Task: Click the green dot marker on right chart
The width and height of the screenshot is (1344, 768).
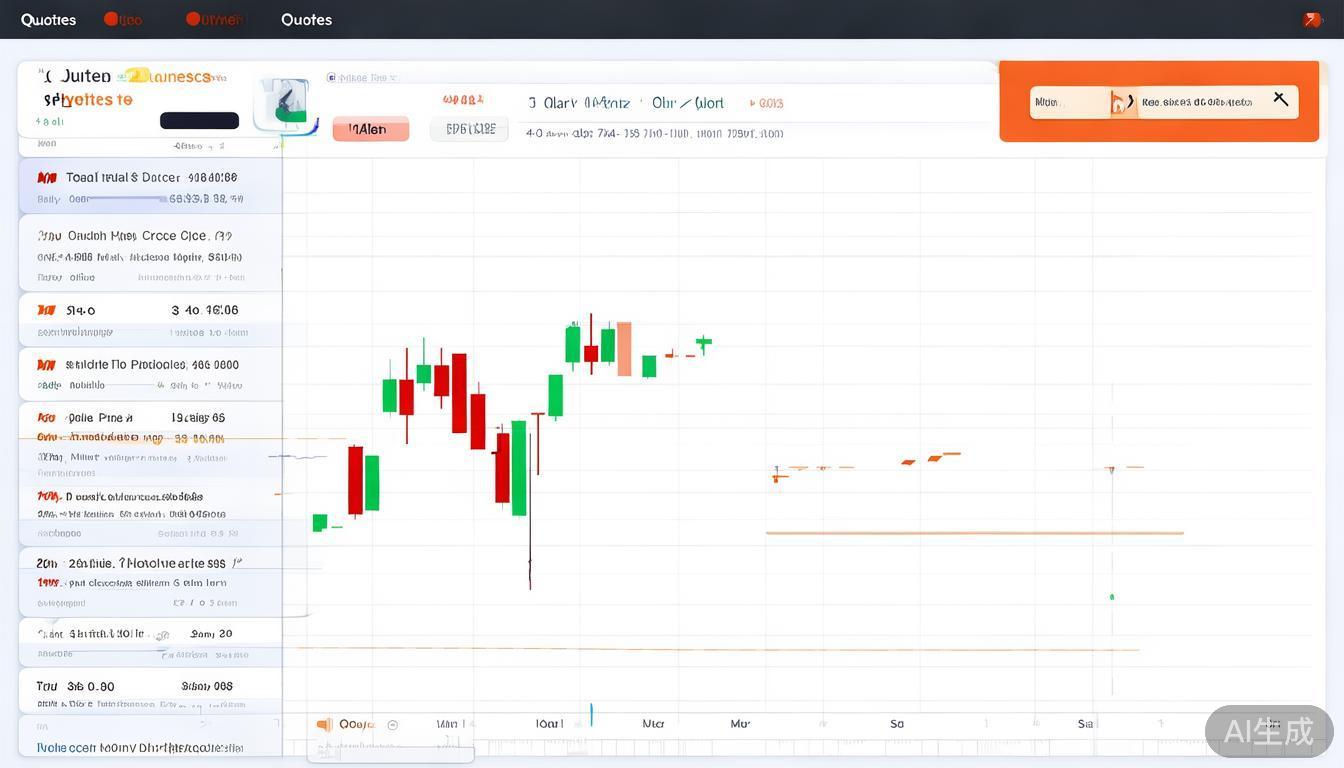Action: click(1112, 597)
